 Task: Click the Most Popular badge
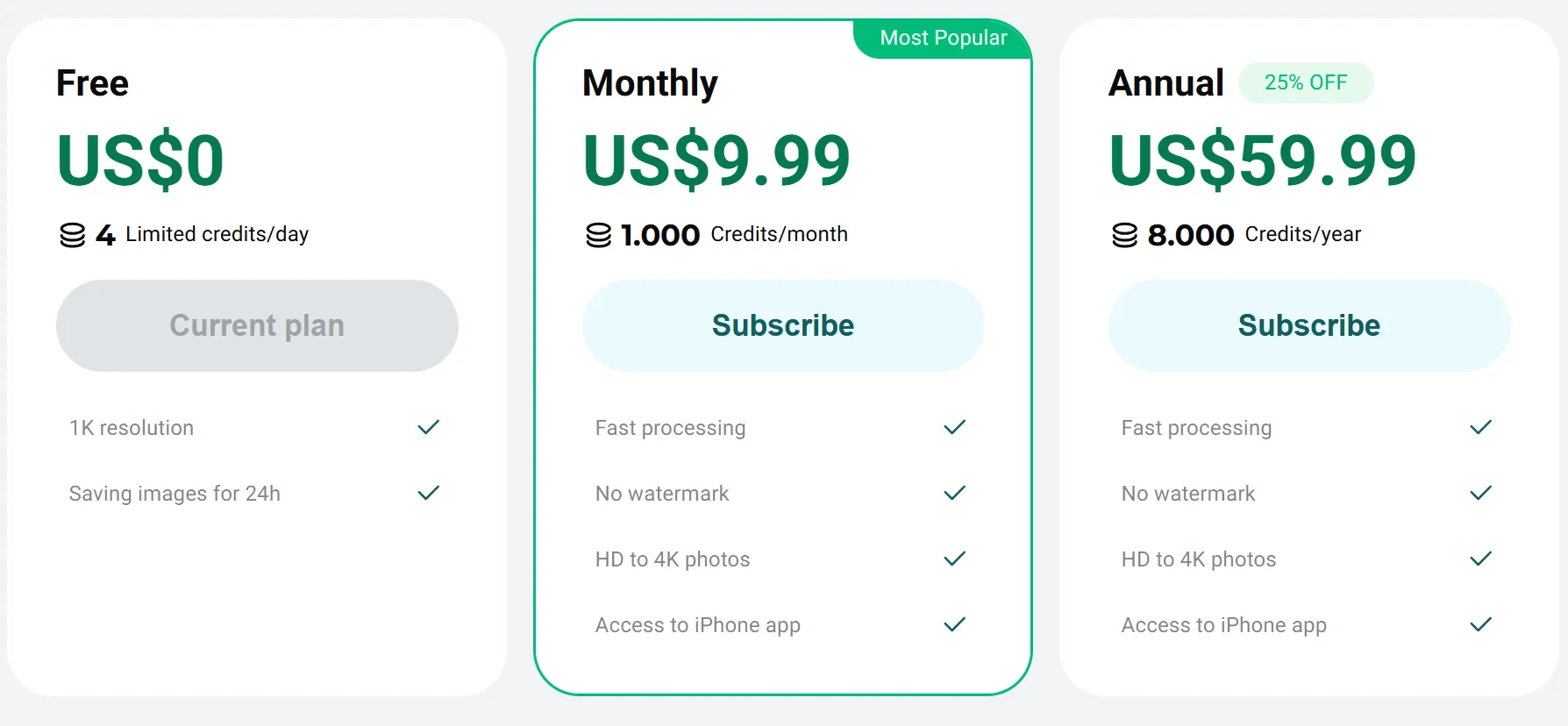click(x=943, y=39)
